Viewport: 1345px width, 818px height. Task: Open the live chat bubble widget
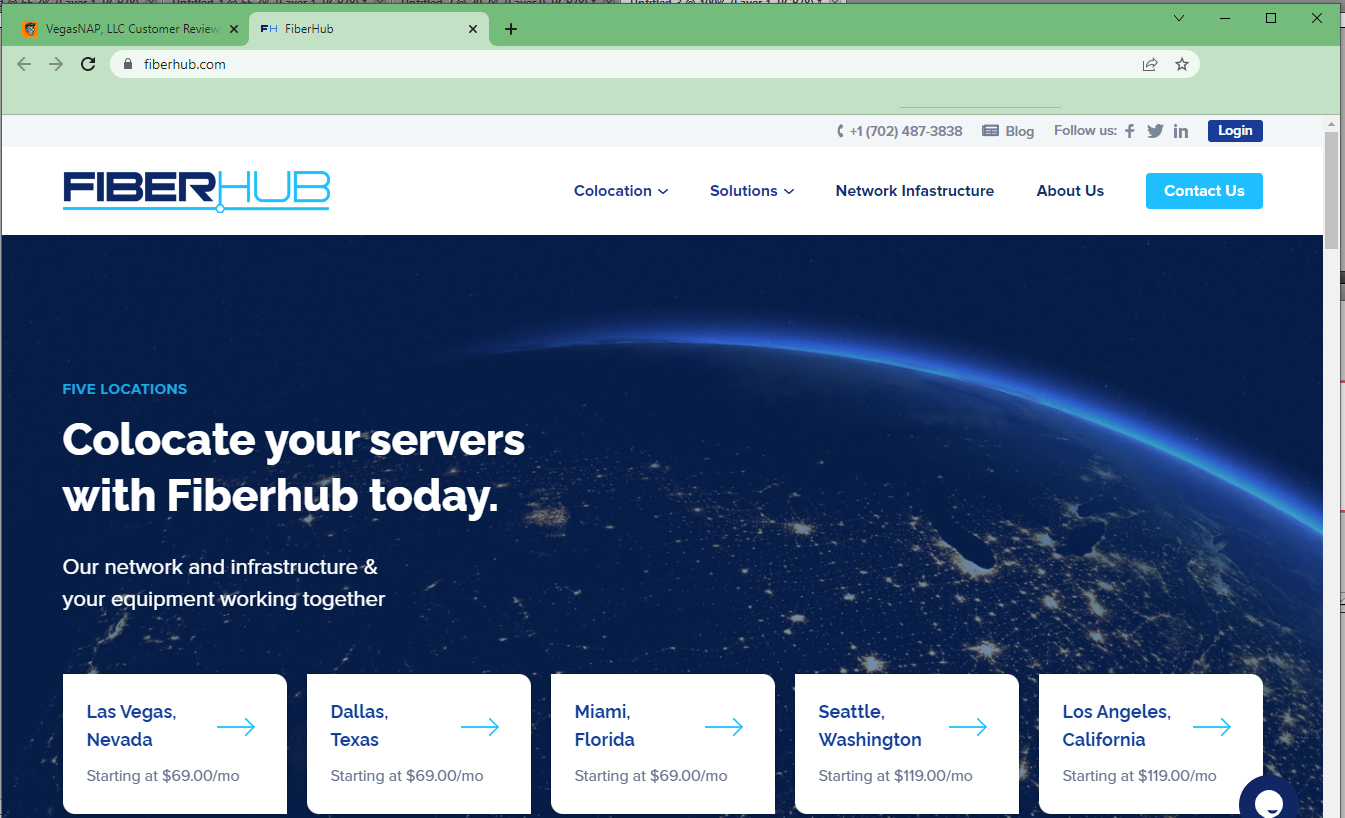point(1268,798)
